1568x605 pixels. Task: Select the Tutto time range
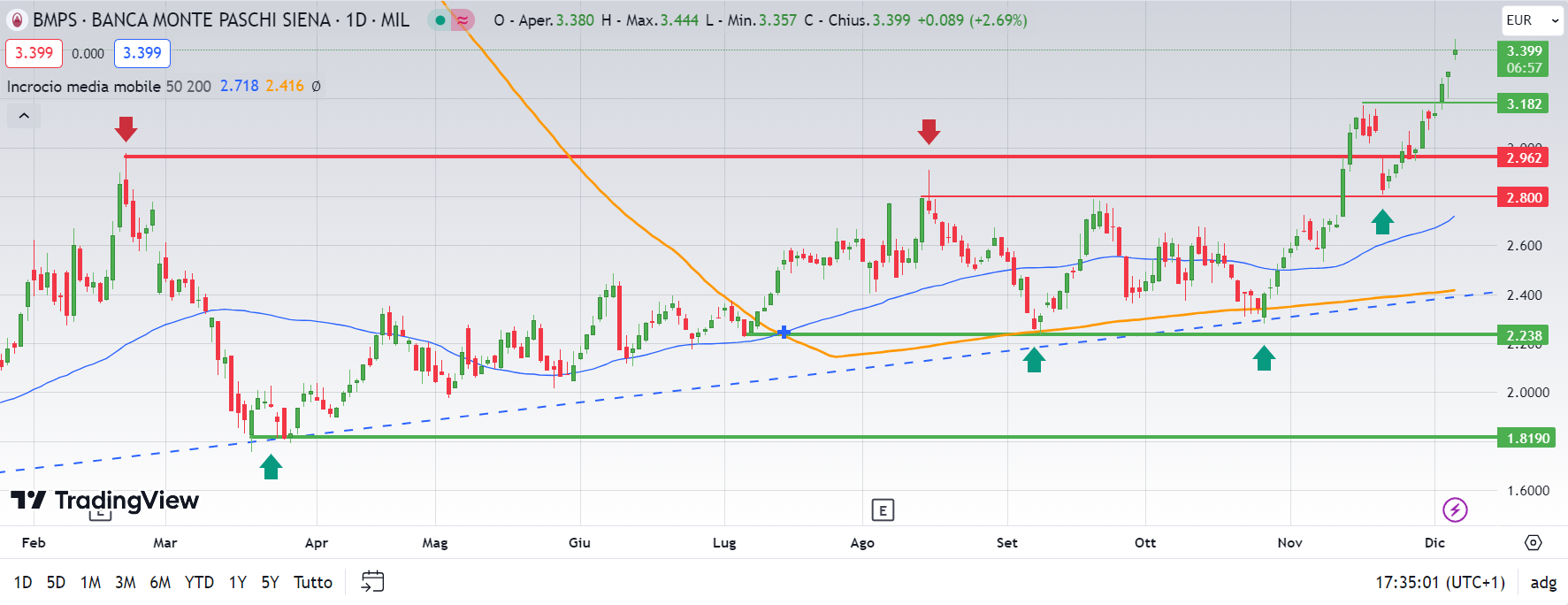coord(313,582)
